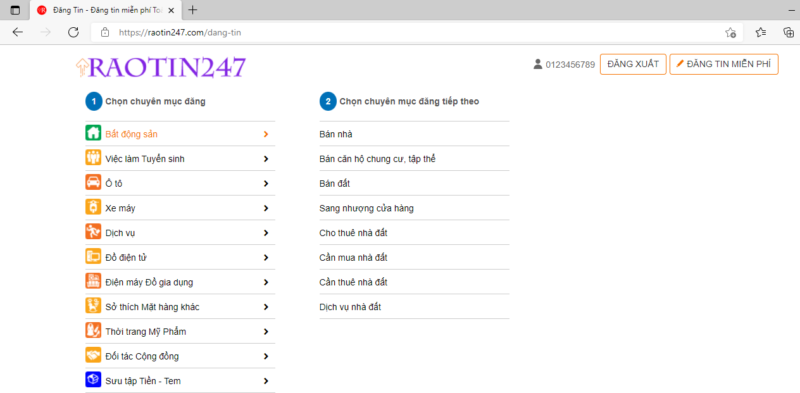Expand the Thời trang Mỹ Phẩm chevron
Screen dimensions: 800x393
tap(266, 331)
